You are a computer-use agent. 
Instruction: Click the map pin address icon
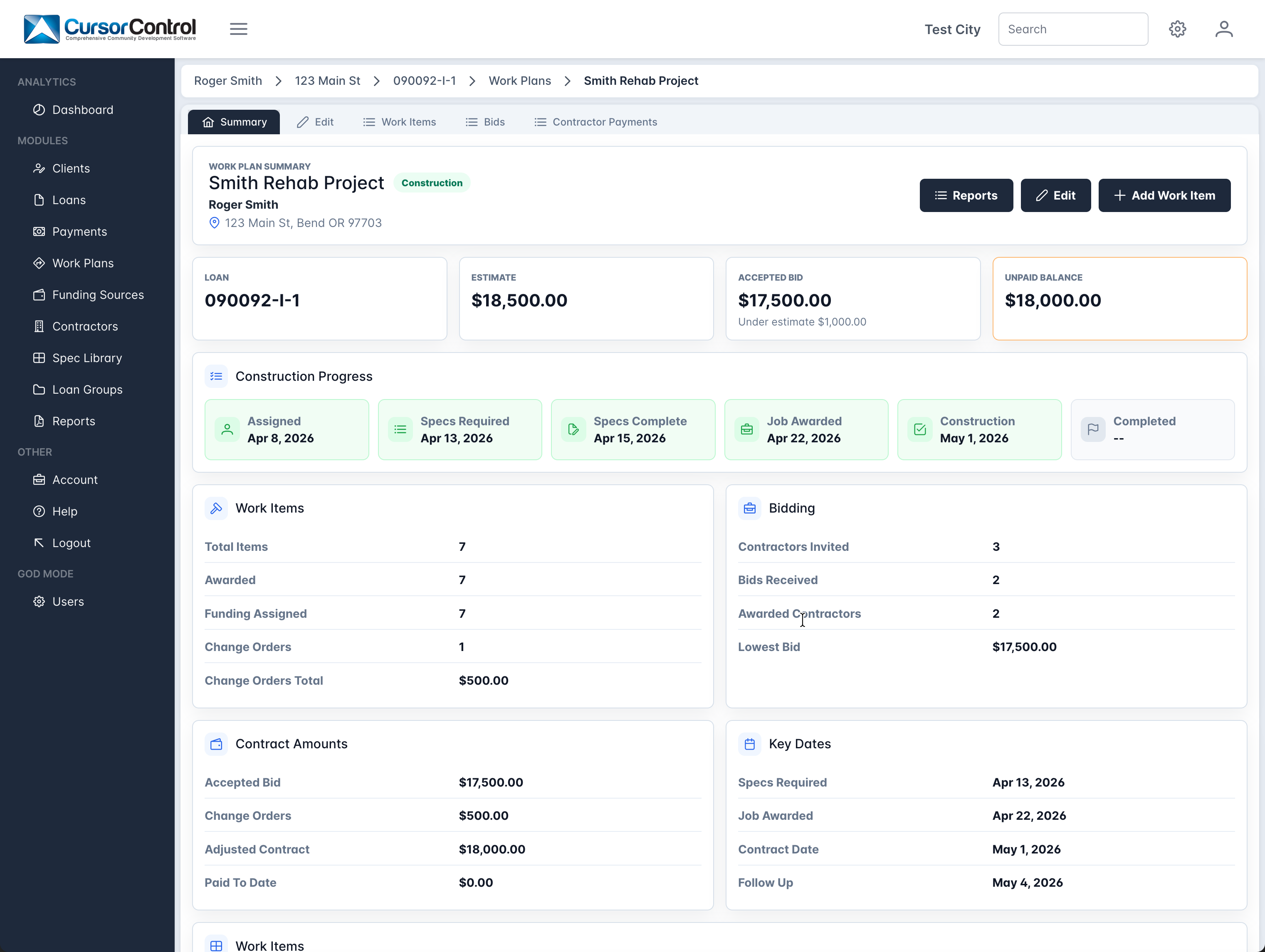[x=214, y=223]
